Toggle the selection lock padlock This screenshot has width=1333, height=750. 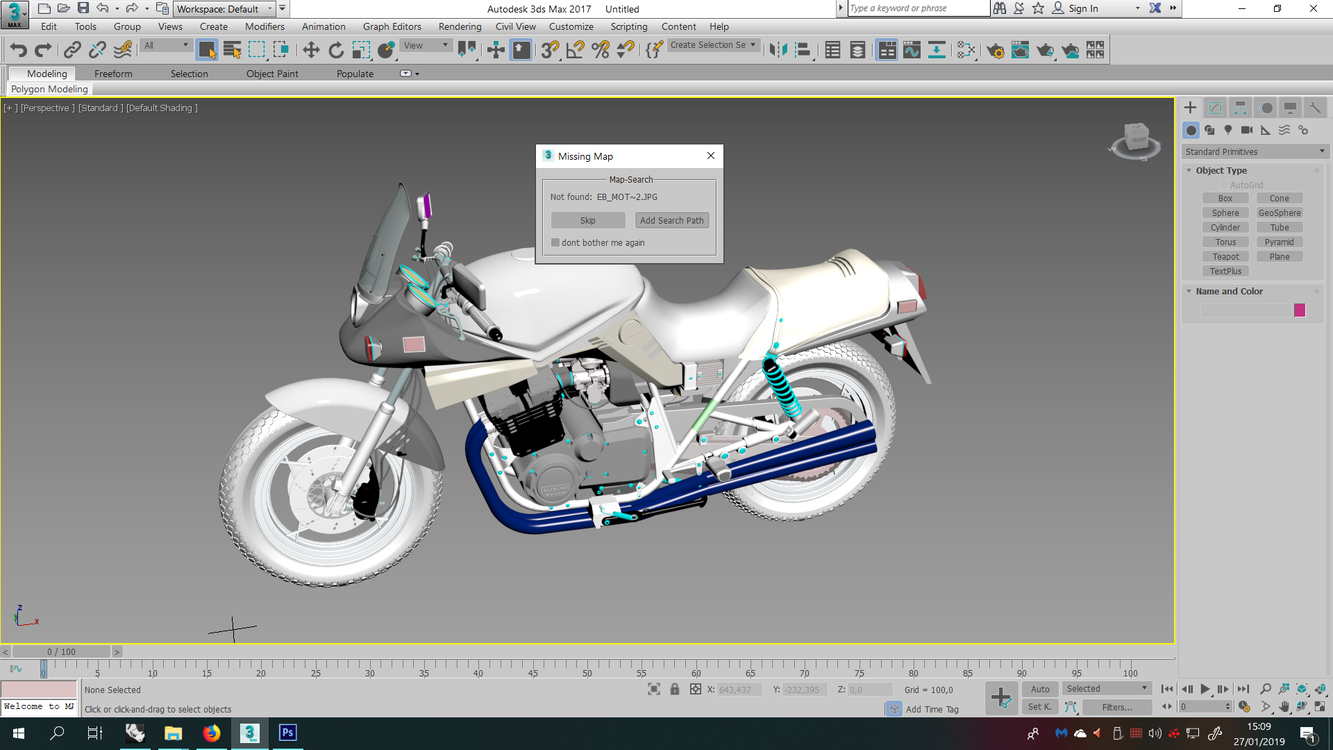coord(674,690)
